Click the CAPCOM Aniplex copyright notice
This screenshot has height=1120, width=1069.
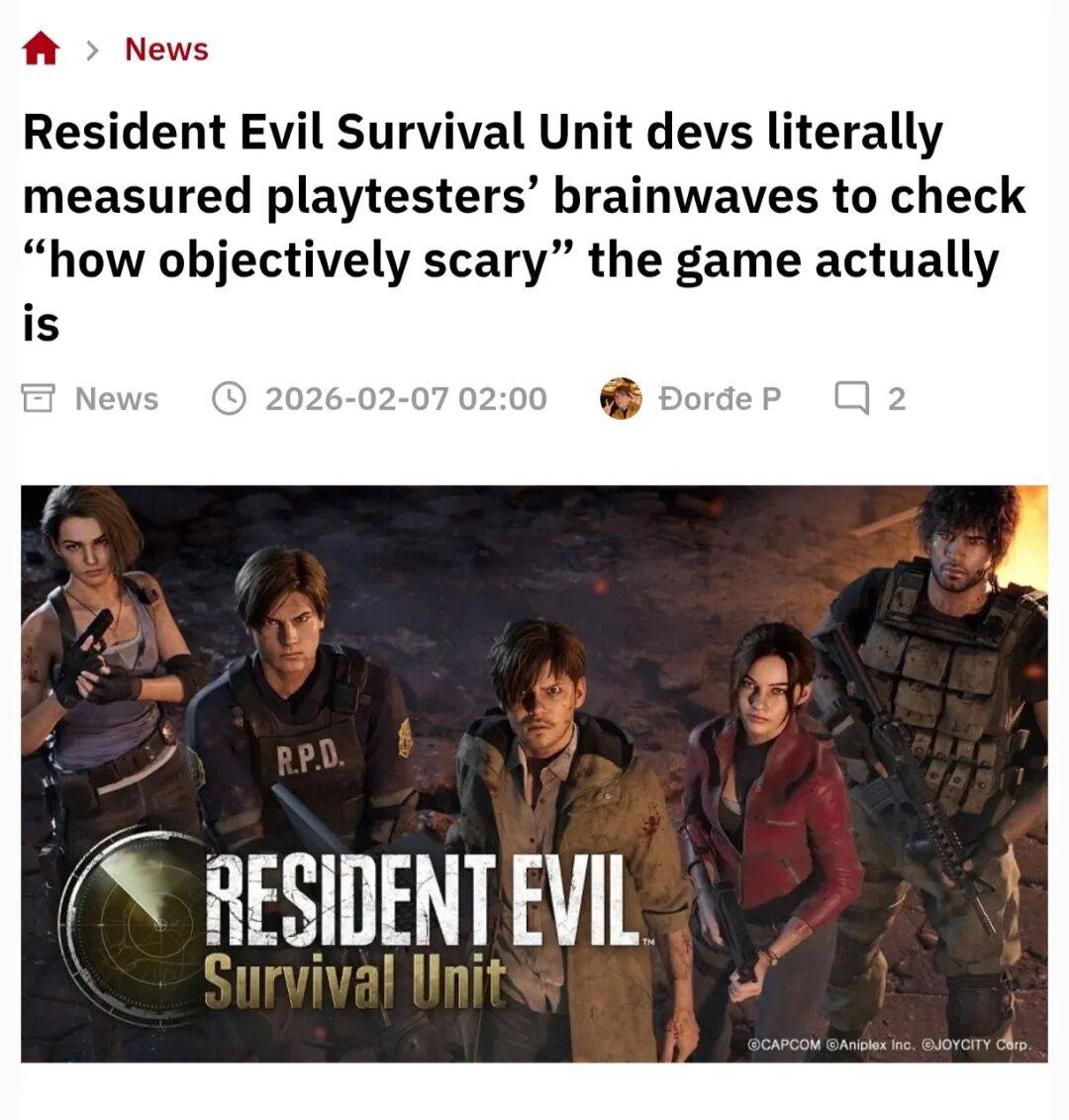(x=889, y=1045)
